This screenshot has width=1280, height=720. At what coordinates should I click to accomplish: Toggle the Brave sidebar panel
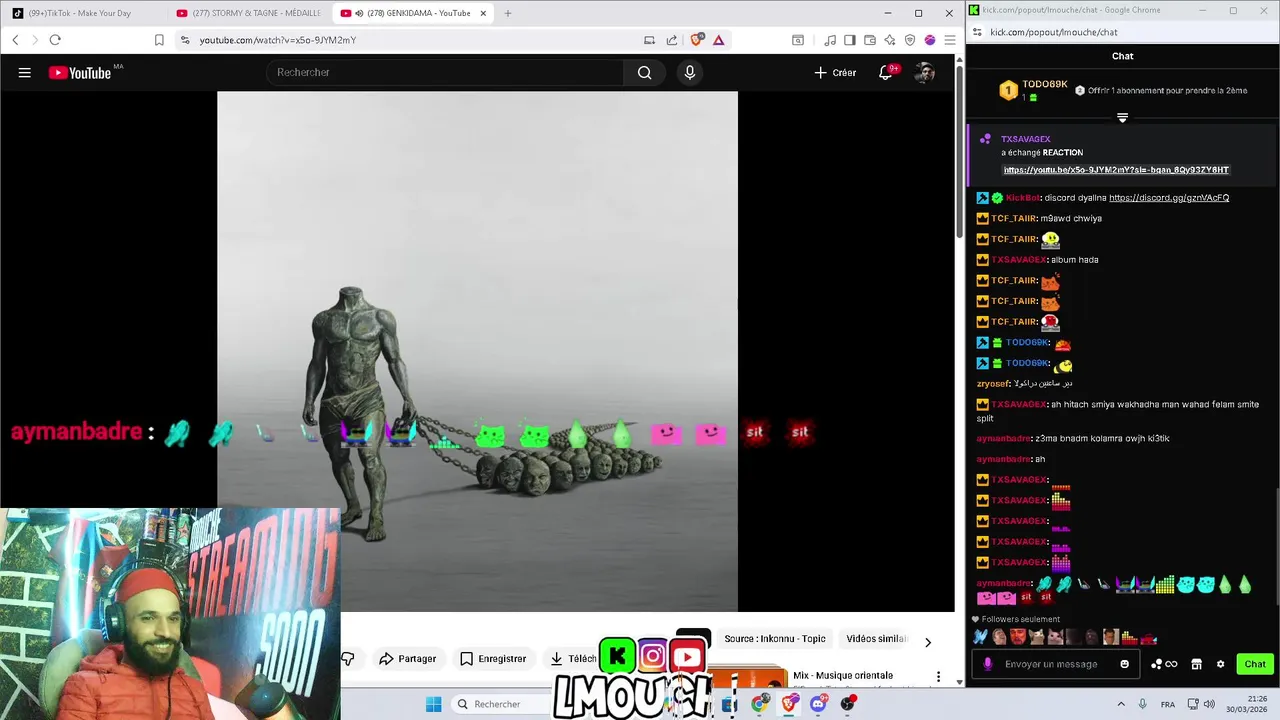(x=850, y=40)
